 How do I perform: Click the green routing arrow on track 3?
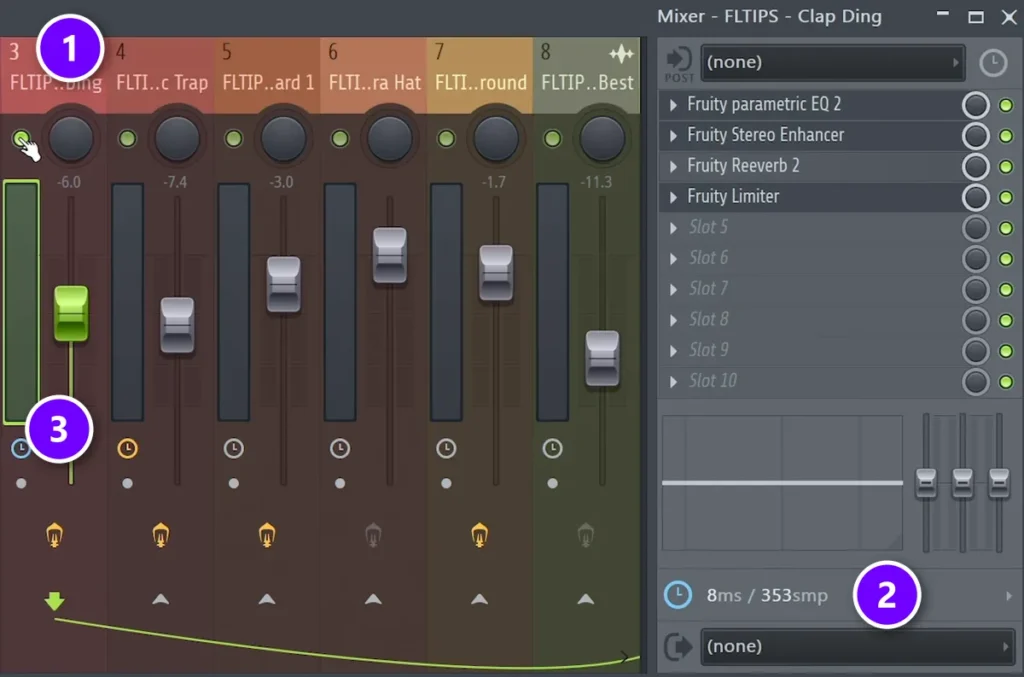pyautogui.click(x=54, y=600)
